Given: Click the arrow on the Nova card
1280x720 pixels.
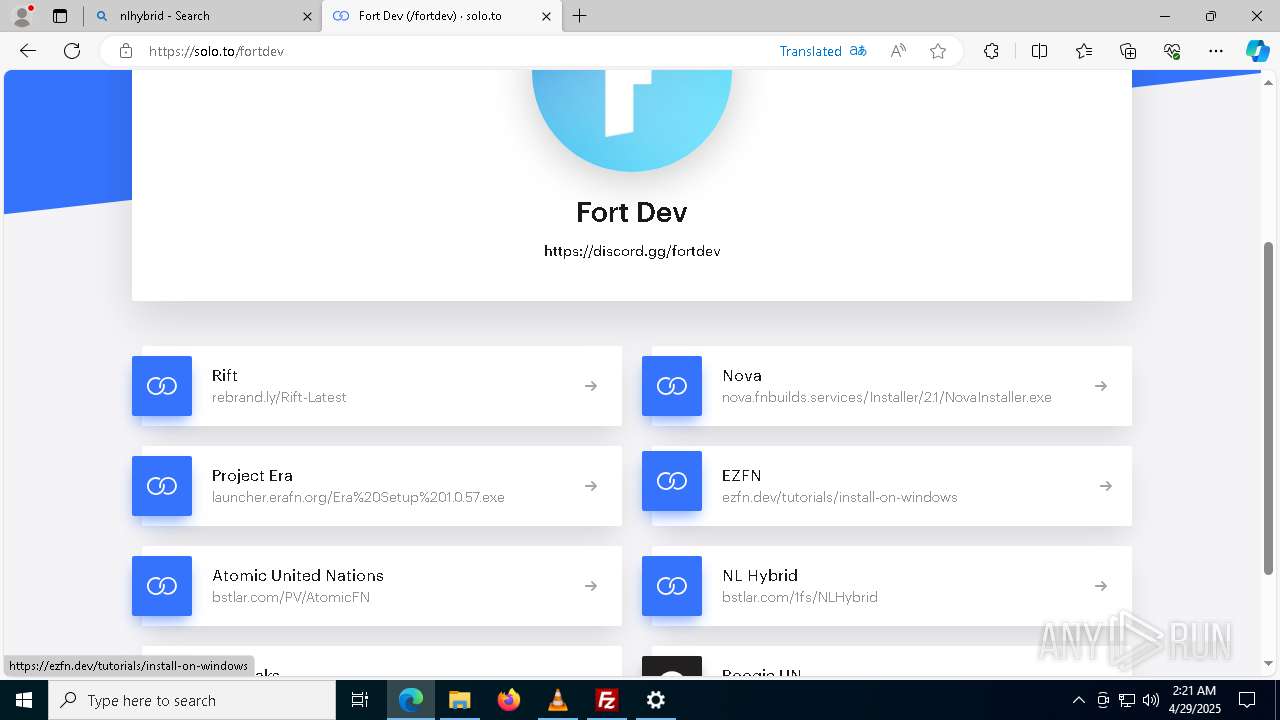Looking at the screenshot, I should [1101, 386].
